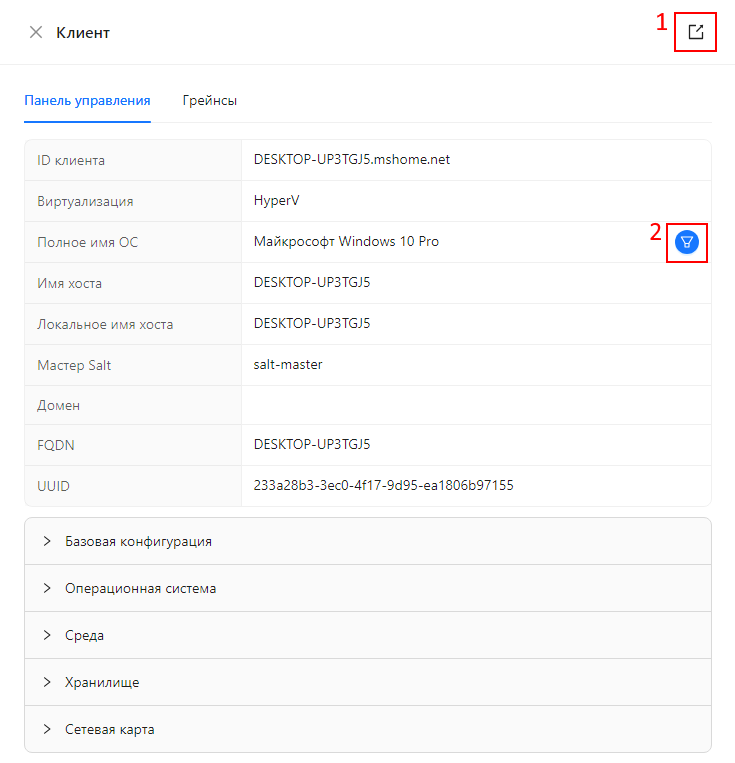Screen dimensions: 735x763
Task: Expand the Операционная система section
Action: tap(140, 588)
